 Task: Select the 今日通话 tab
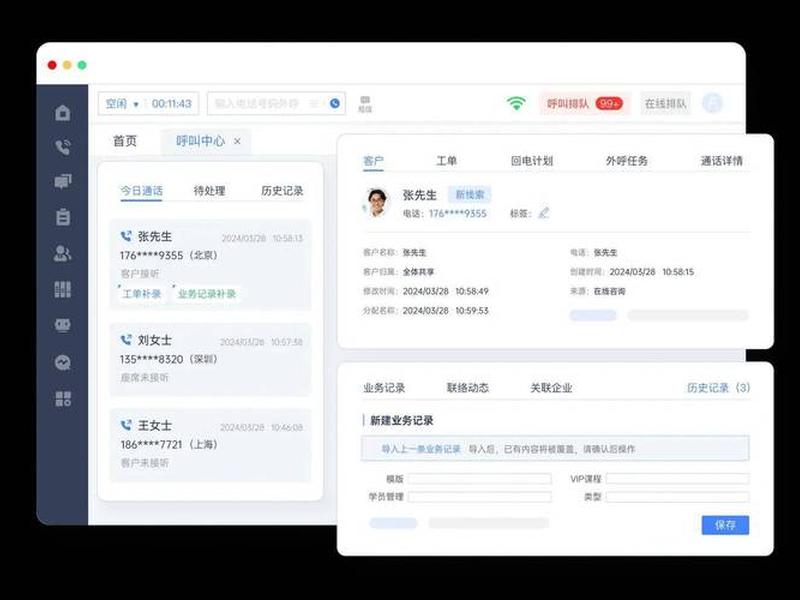coord(141,191)
